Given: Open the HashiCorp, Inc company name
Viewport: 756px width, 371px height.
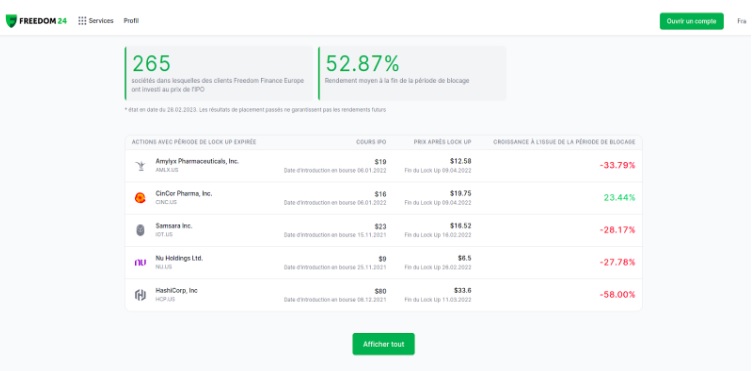Looking at the screenshot, I should [x=176, y=290].
